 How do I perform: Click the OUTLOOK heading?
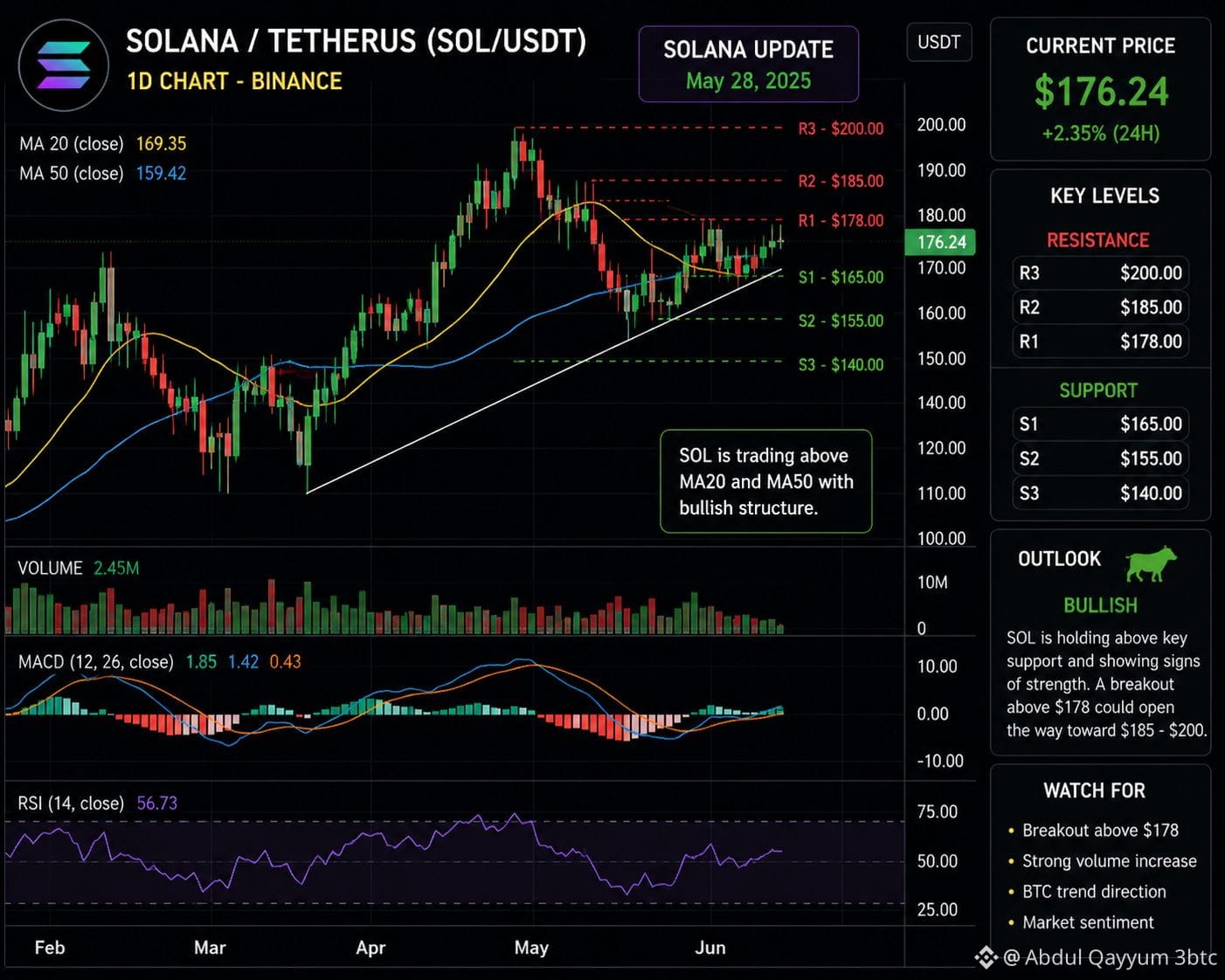tap(1059, 559)
